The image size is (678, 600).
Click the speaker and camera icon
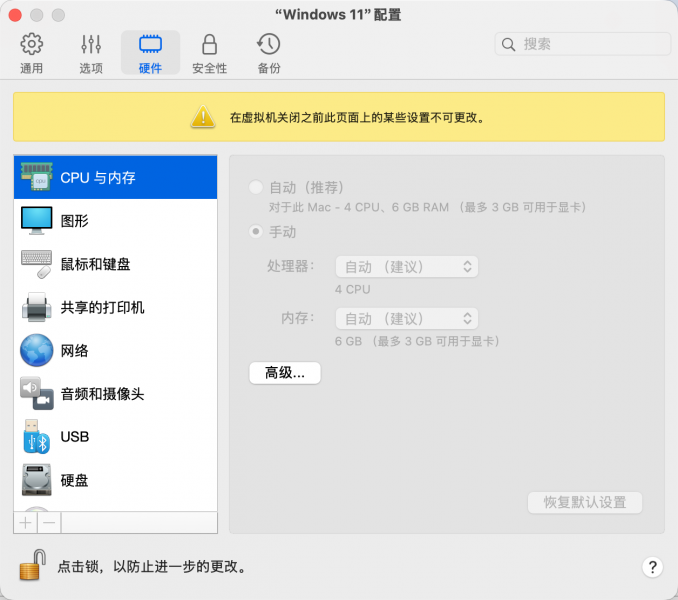(37, 393)
